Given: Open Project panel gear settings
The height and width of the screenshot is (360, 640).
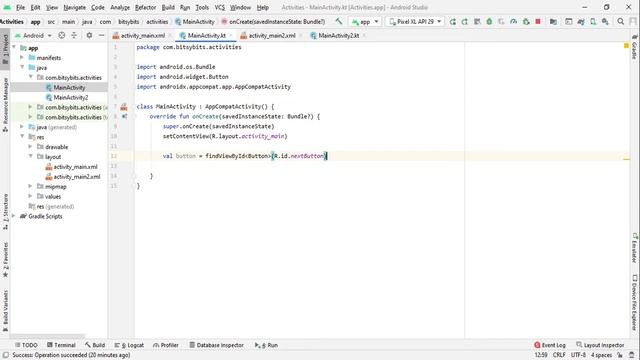Looking at the screenshot, I should tap(89, 36).
